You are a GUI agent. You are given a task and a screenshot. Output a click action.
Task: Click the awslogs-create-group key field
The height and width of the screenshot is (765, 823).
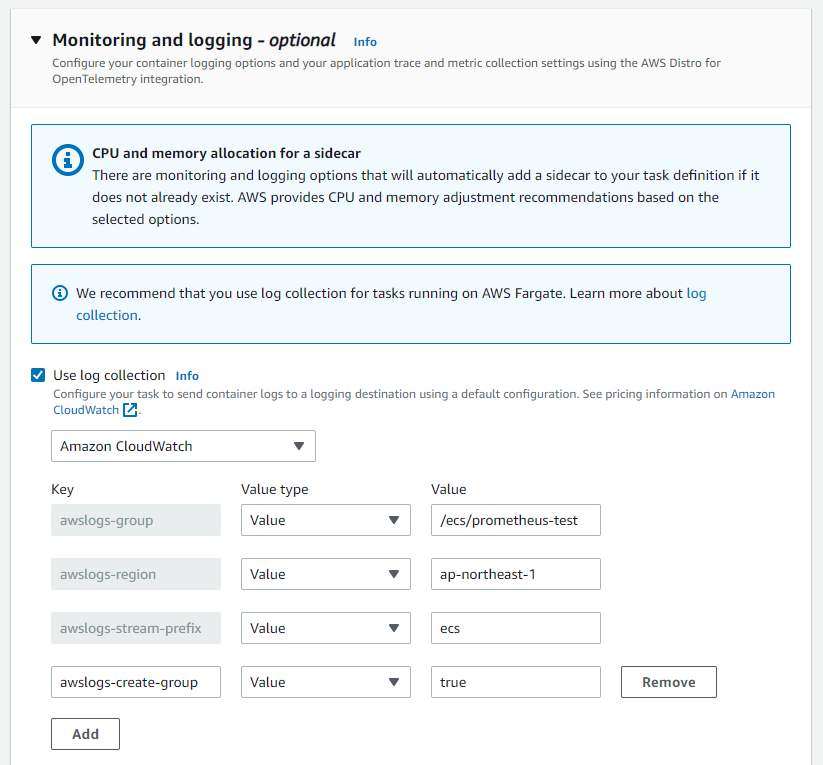[x=135, y=682]
